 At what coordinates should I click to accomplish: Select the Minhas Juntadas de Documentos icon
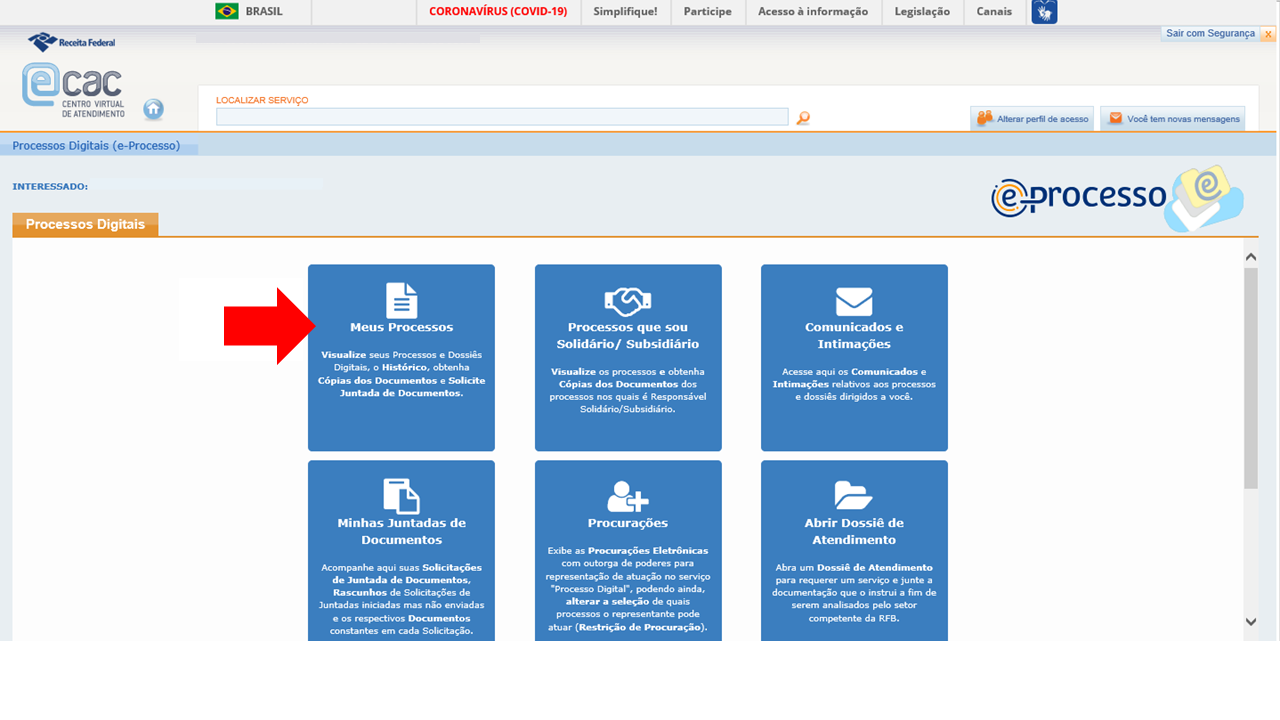(x=401, y=496)
